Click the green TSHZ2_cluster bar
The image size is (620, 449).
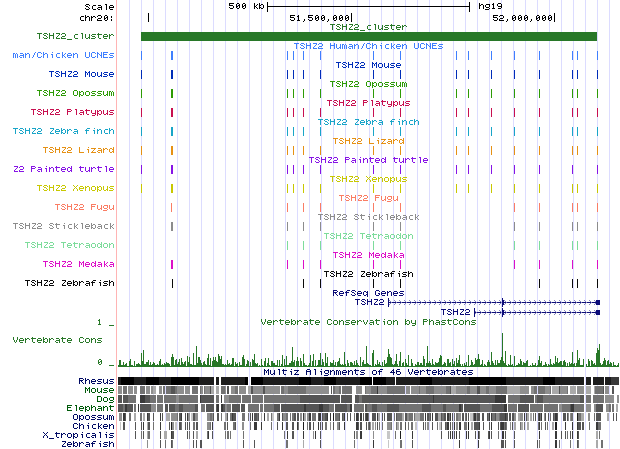[x=368, y=37]
